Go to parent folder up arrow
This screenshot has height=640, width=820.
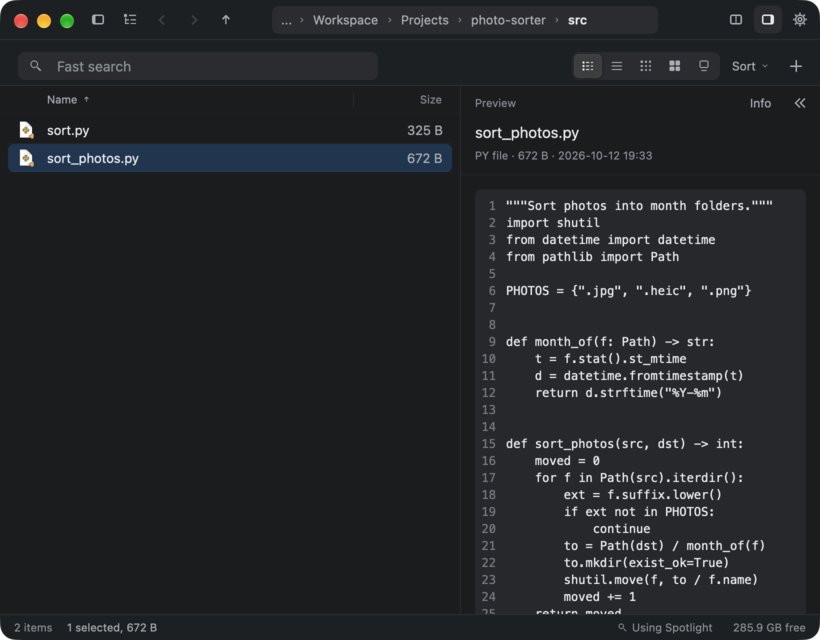click(226, 20)
